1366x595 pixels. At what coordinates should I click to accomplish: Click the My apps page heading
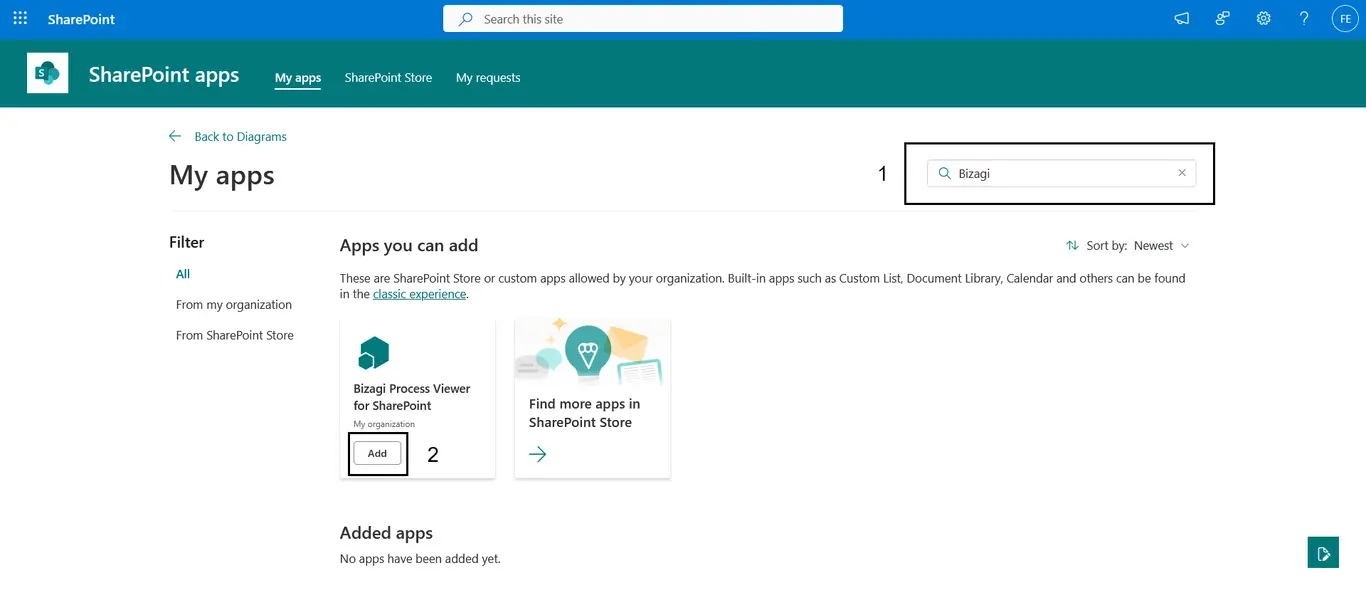point(222,176)
